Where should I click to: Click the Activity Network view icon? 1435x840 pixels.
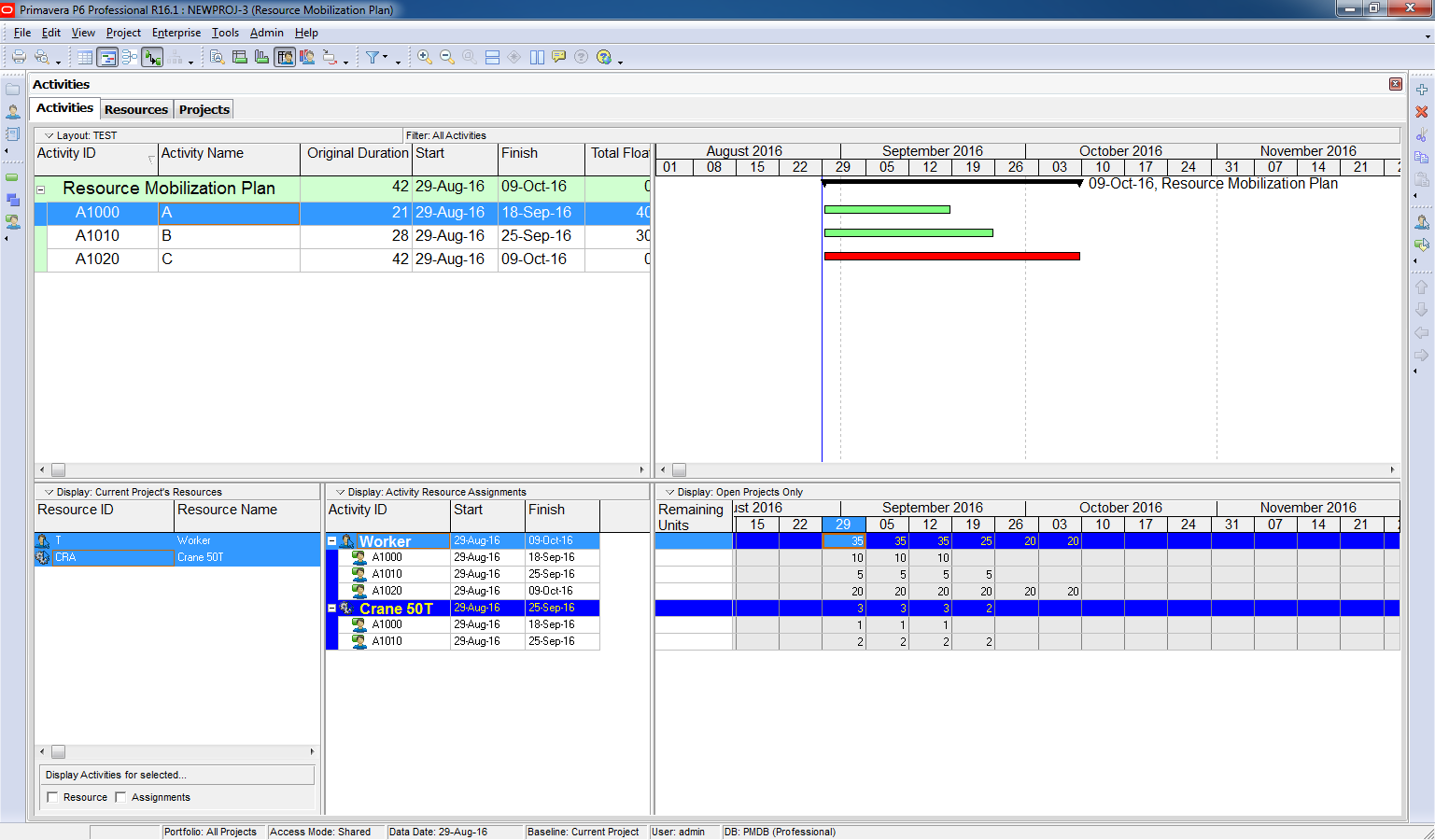coord(130,57)
